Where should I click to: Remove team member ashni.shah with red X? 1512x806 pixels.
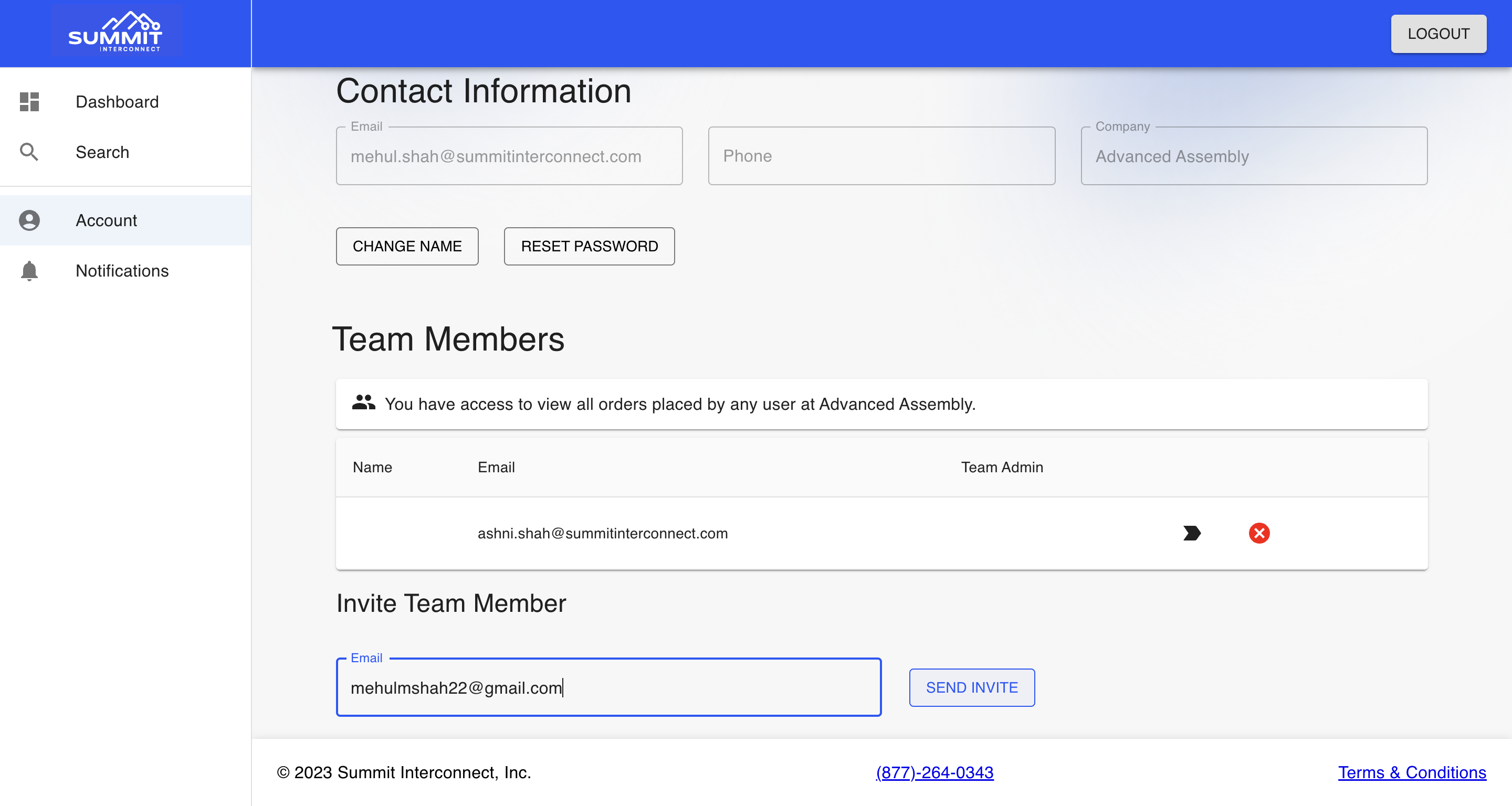(x=1259, y=533)
